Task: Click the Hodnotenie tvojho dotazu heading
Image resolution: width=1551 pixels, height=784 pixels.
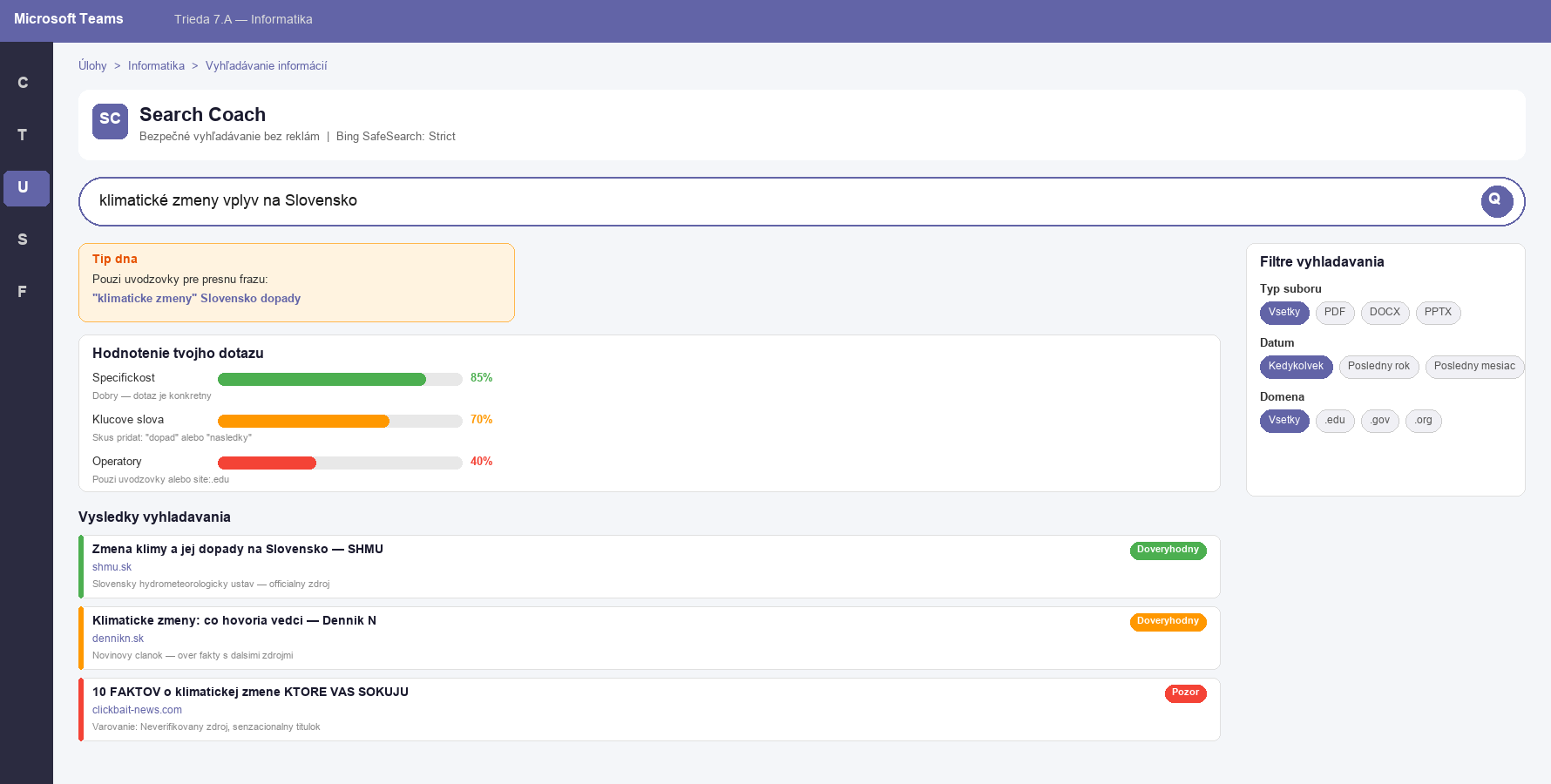Action: click(178, 353)
